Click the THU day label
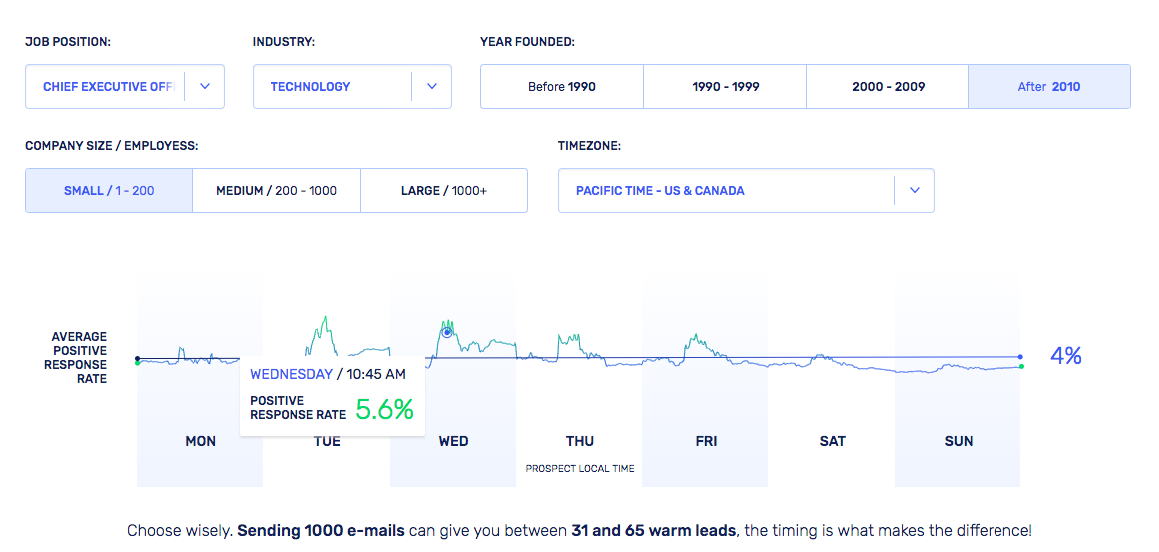 580,441
